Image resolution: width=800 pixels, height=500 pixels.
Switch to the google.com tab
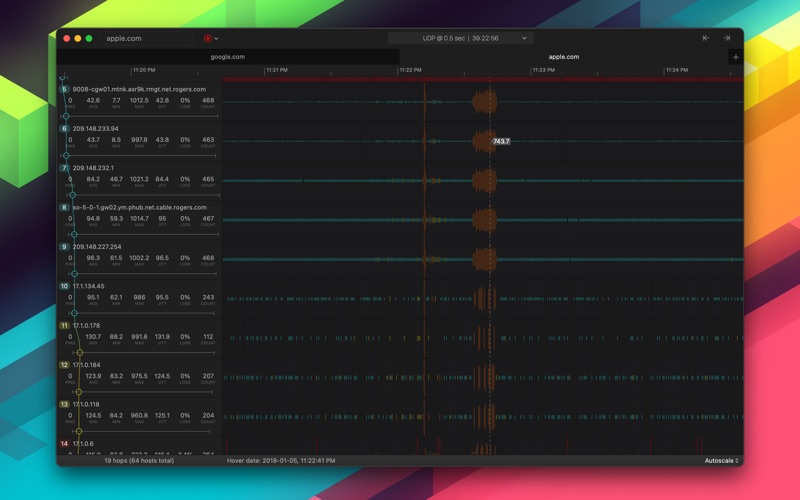click(228, 57)
